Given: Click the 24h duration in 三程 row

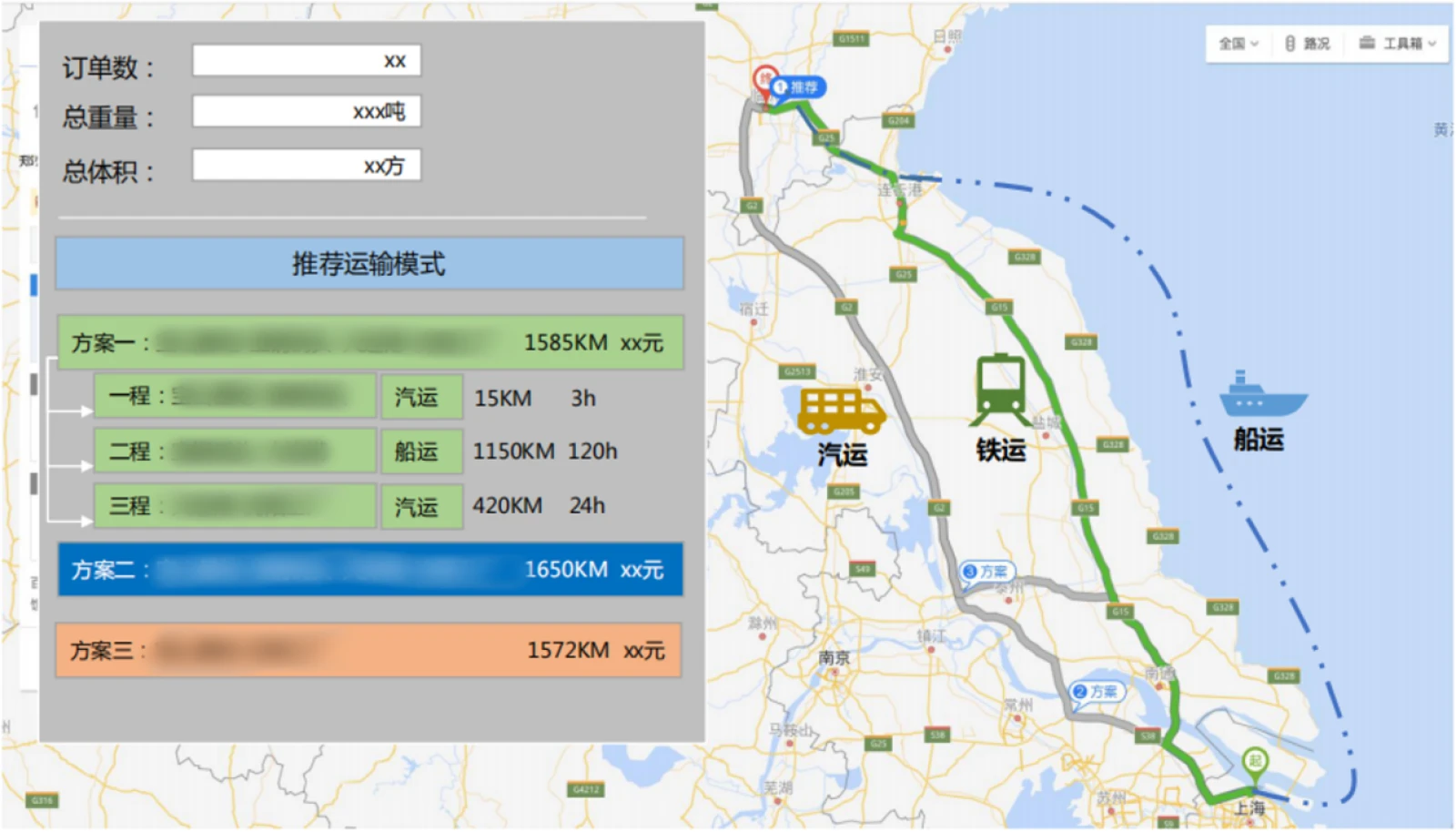Looking at the screenshot, I should tap(587, 506).
